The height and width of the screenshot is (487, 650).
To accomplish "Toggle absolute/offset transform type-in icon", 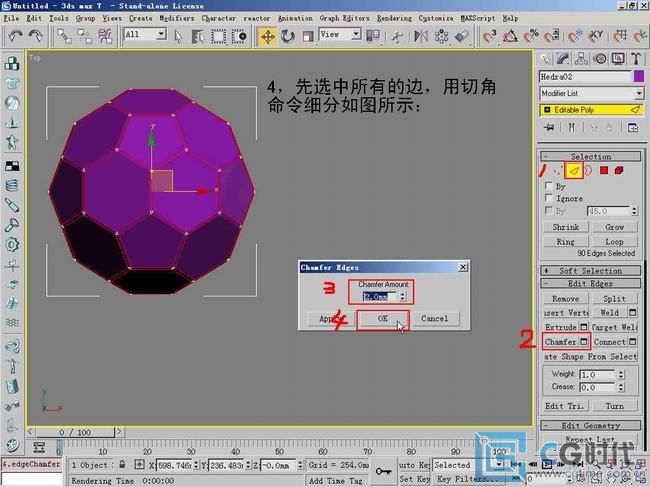I will [139, 465].
